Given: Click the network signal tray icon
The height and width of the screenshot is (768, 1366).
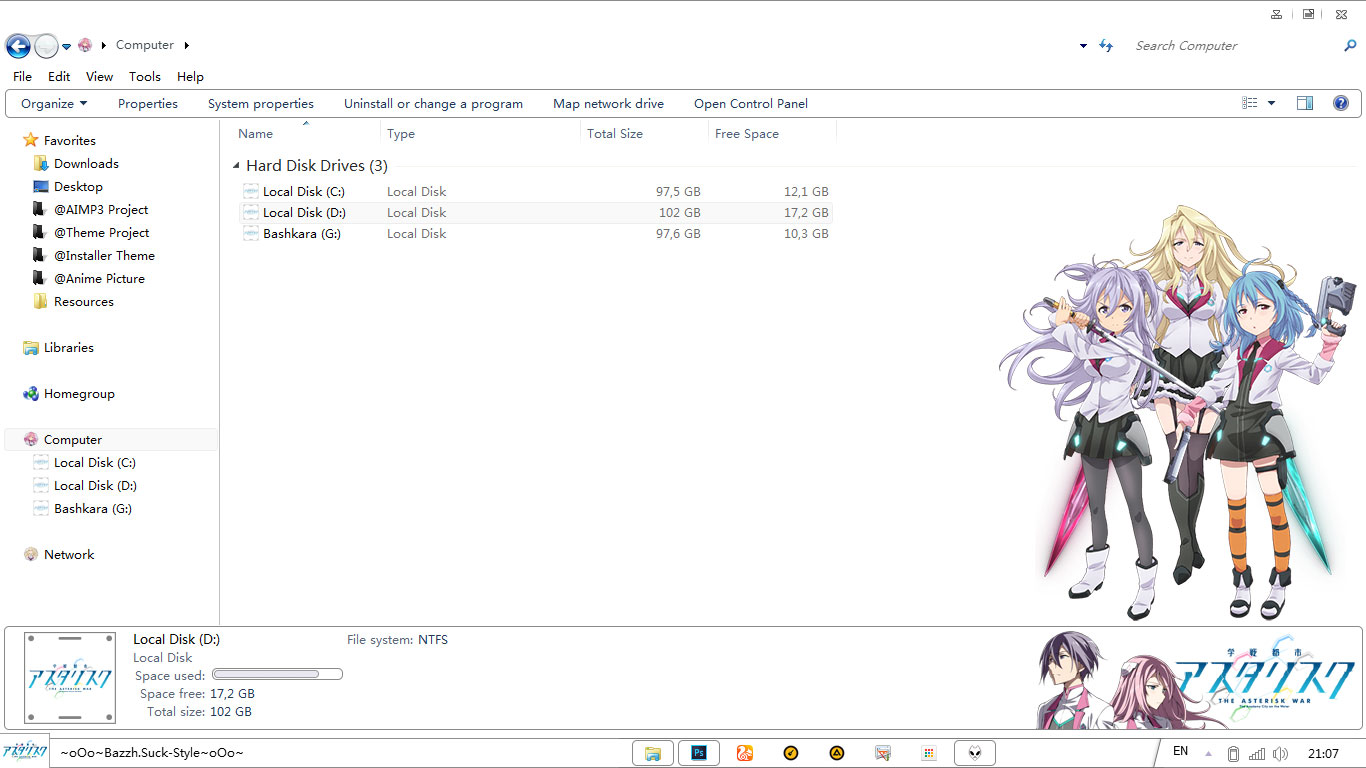Looking at the screenshot, I should (1257, 754).
